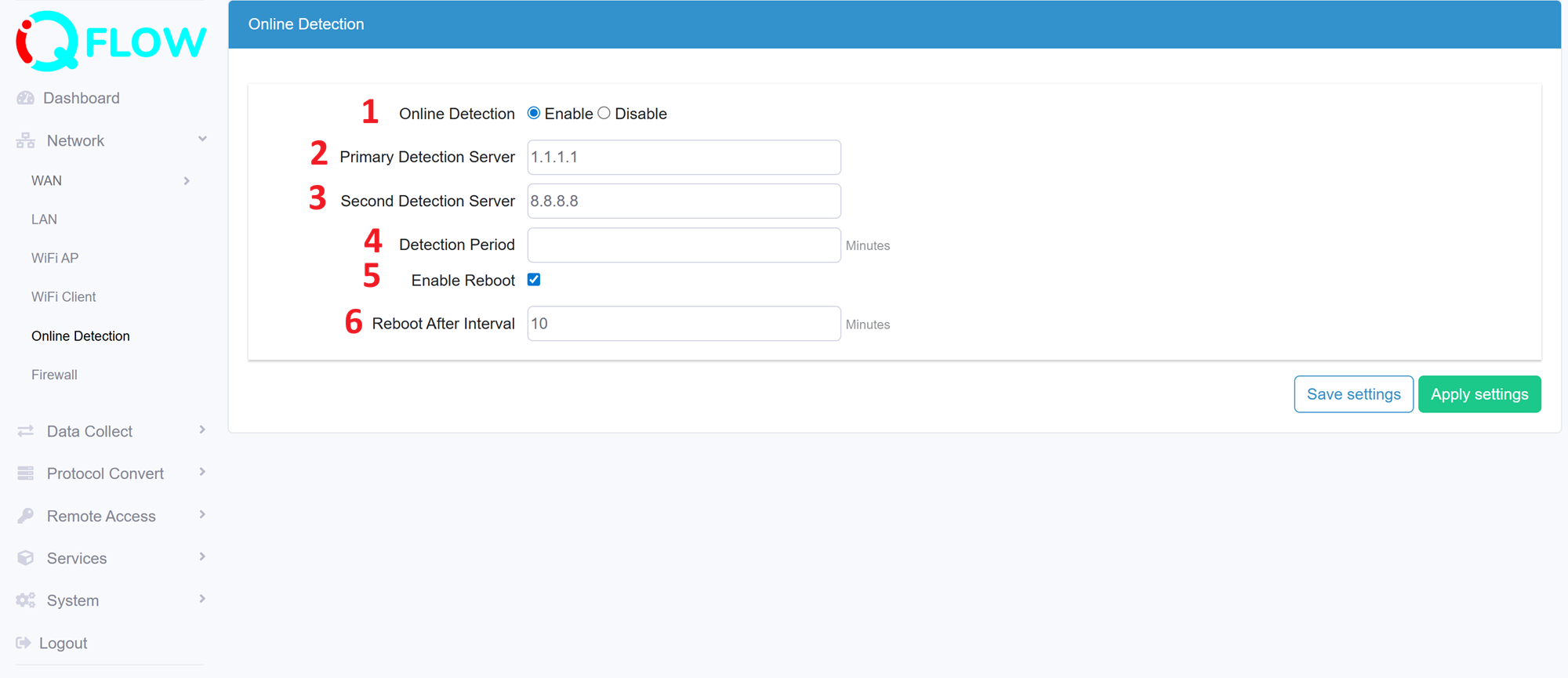This screenshot has width=1568, height=678.
Task: Click the Logout exit icon
Action: tap(24, 643)
